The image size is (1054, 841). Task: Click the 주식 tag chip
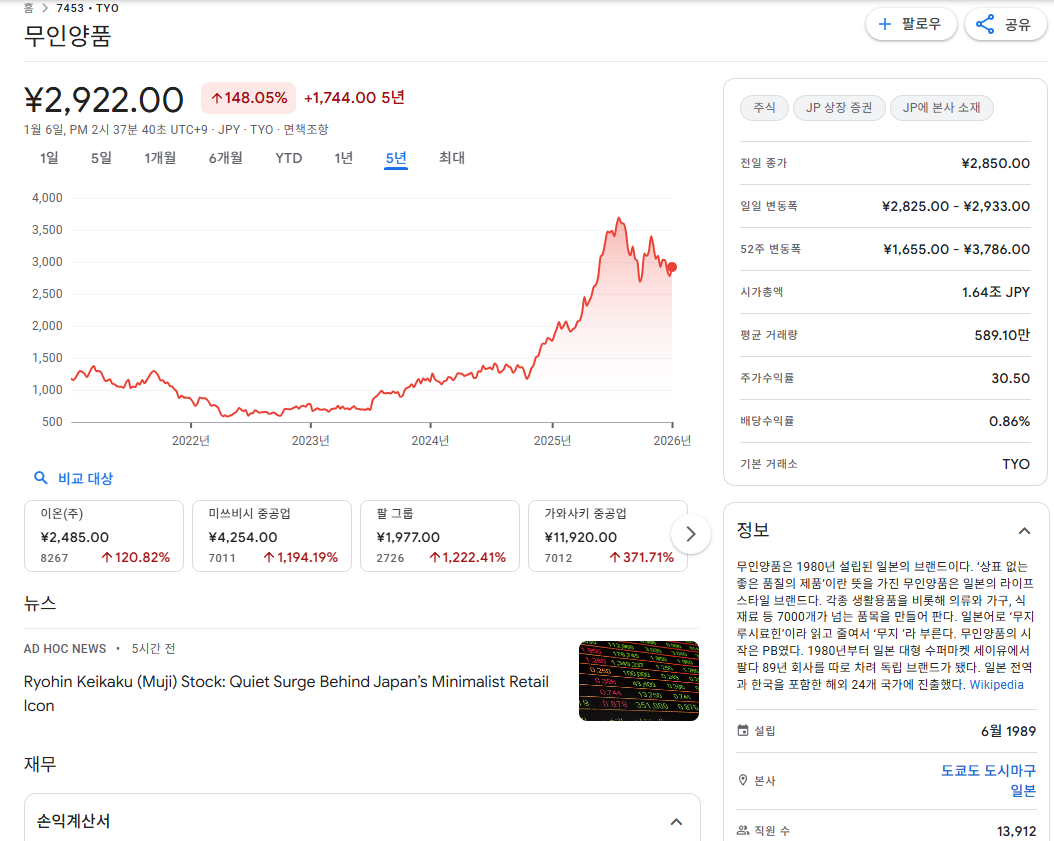tap(764, 108)
